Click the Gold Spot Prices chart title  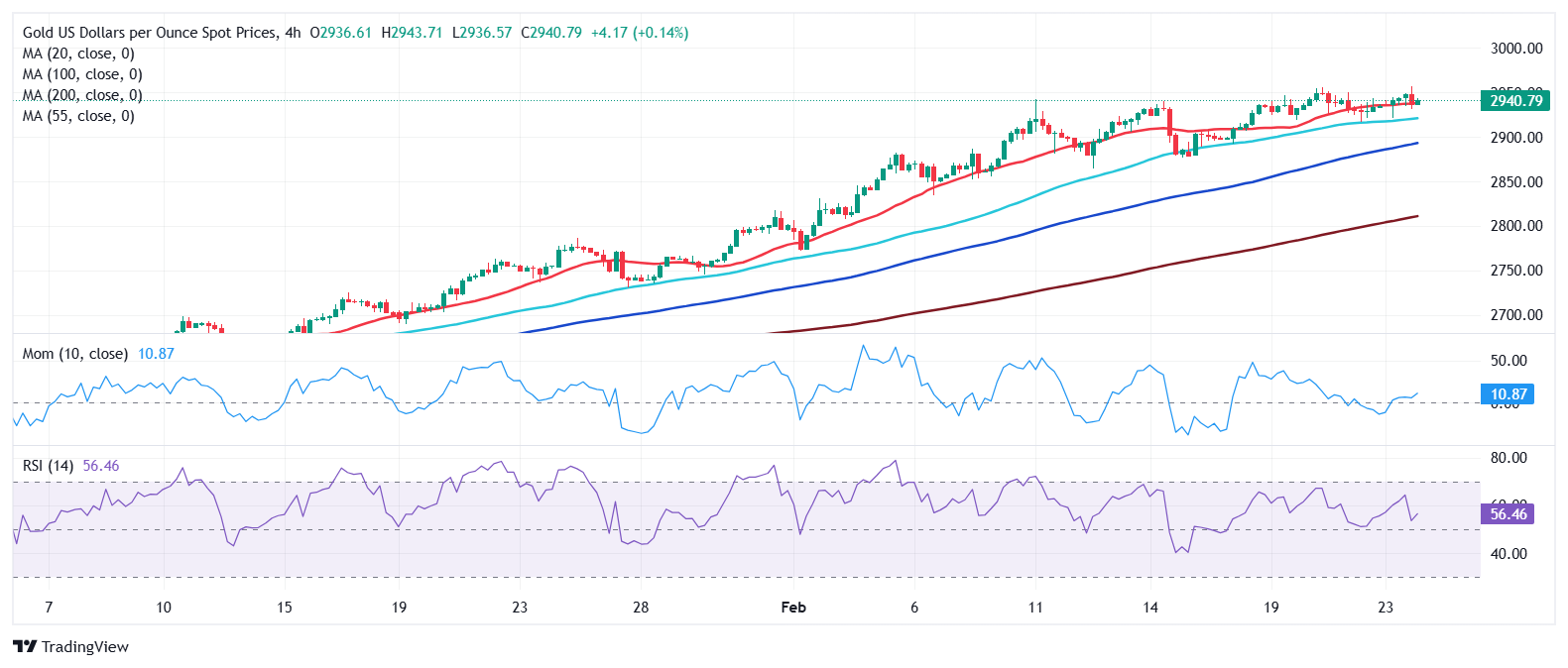tap(150, 33)
